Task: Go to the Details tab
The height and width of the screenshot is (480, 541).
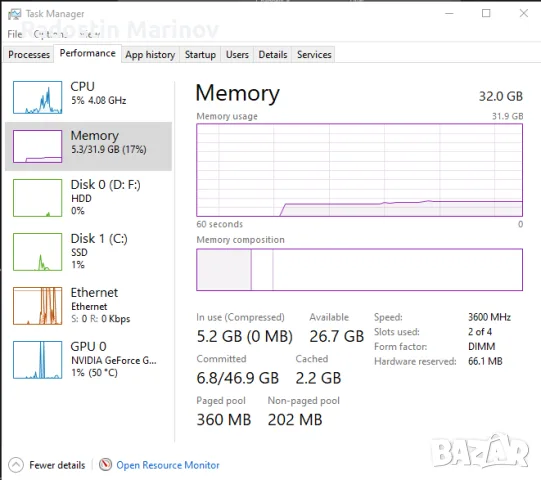Action: tap(273, 55)
